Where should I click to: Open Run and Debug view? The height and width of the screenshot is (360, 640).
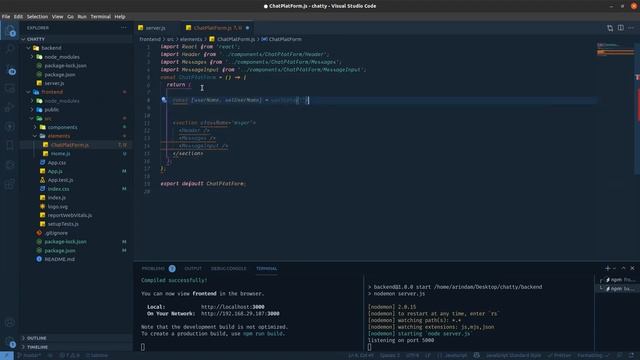[10, 107]
